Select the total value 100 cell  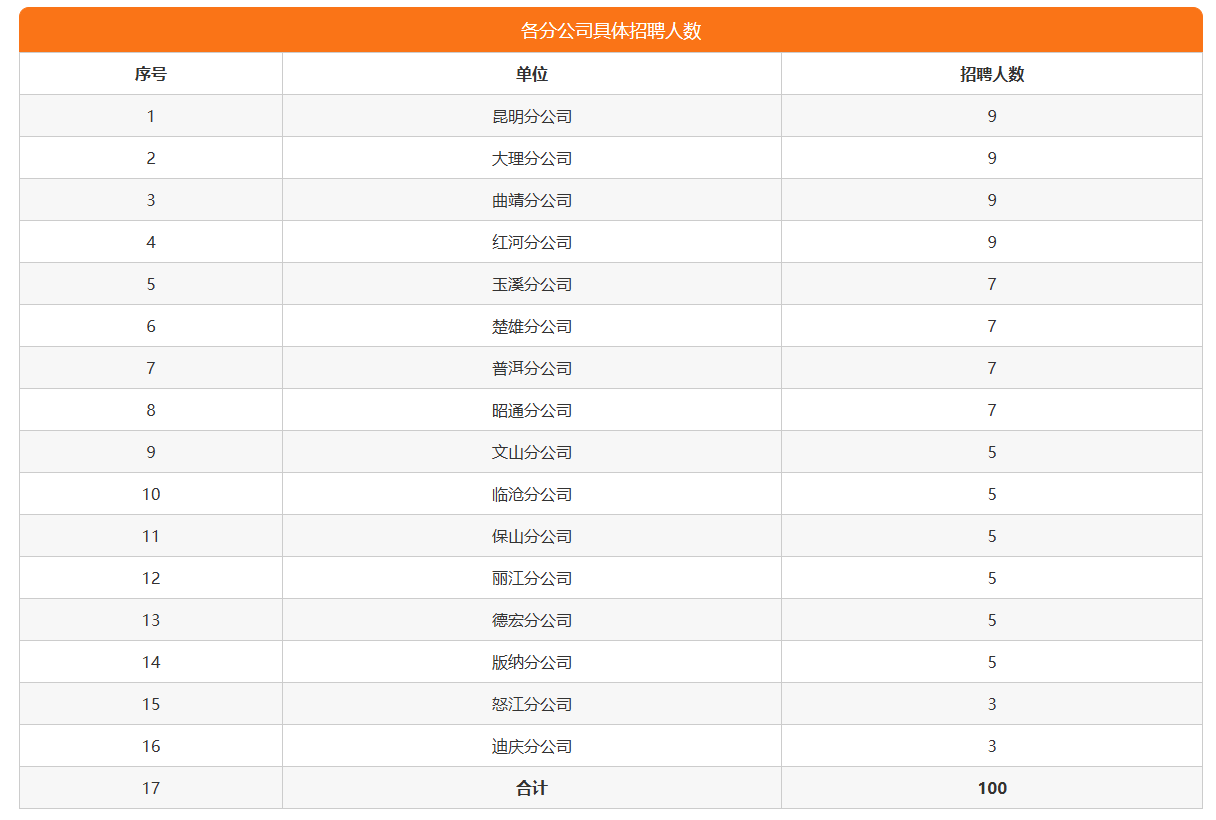pos(991,788)
